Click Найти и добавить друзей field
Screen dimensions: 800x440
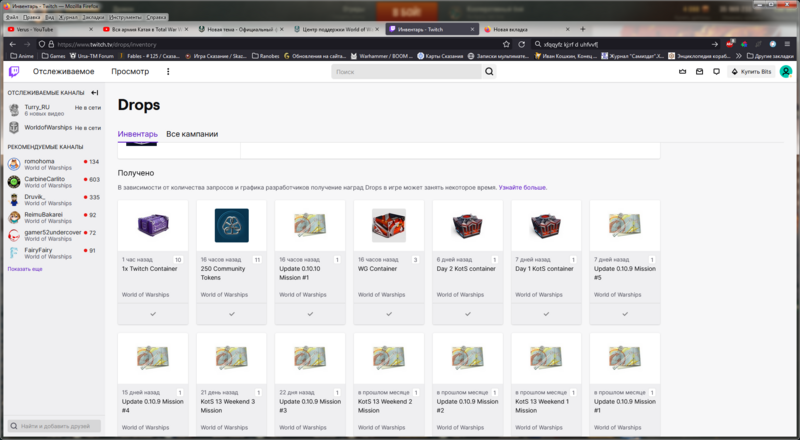tap(54, 426)
